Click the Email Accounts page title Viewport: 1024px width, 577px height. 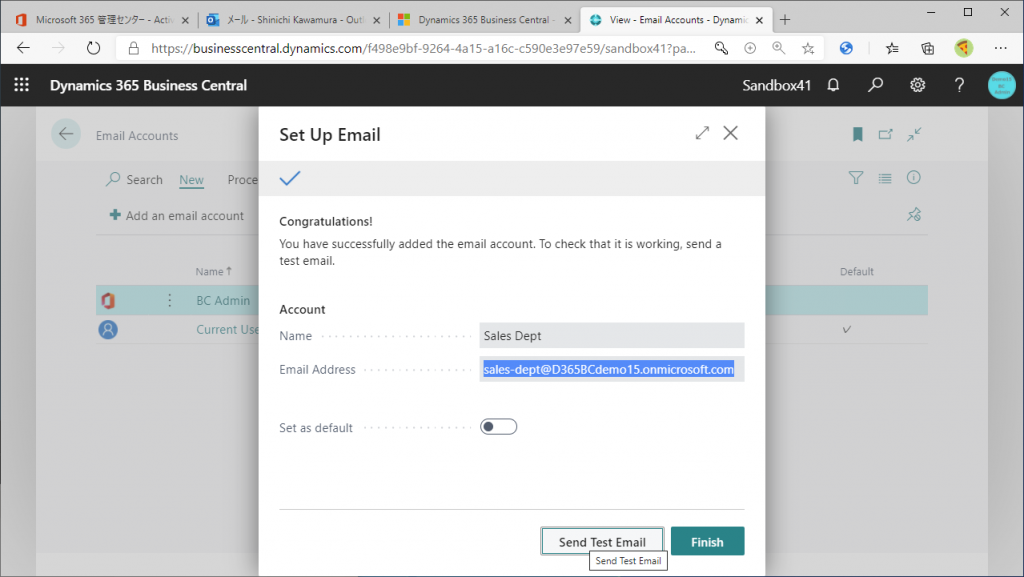[136, 136]
